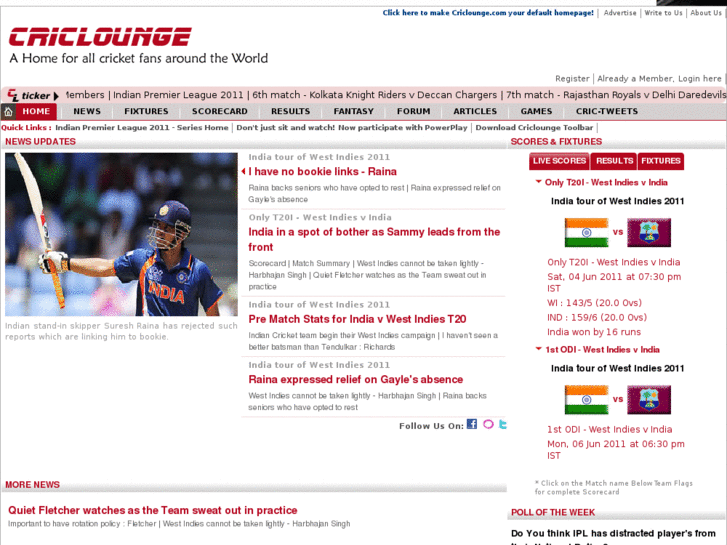Click the MORE NEWS section heading

coord(32,485)
